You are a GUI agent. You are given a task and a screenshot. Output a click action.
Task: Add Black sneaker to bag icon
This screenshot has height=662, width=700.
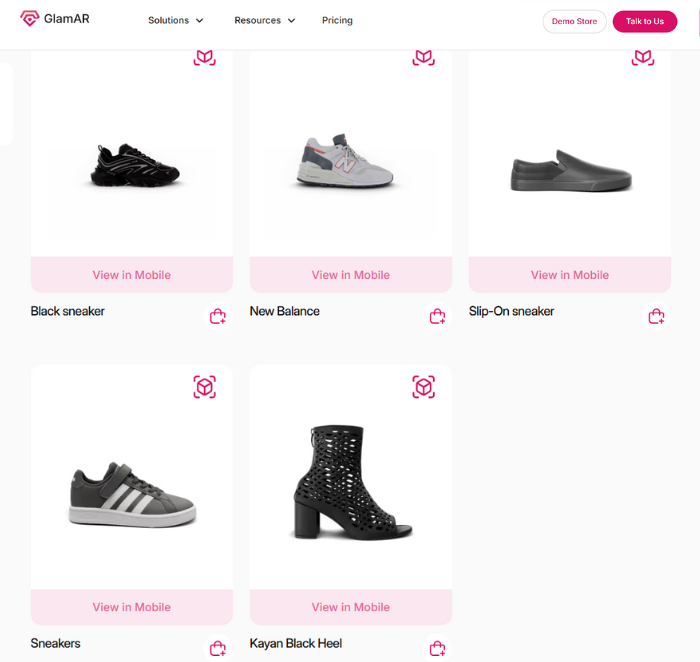click(x=218, y=317)
